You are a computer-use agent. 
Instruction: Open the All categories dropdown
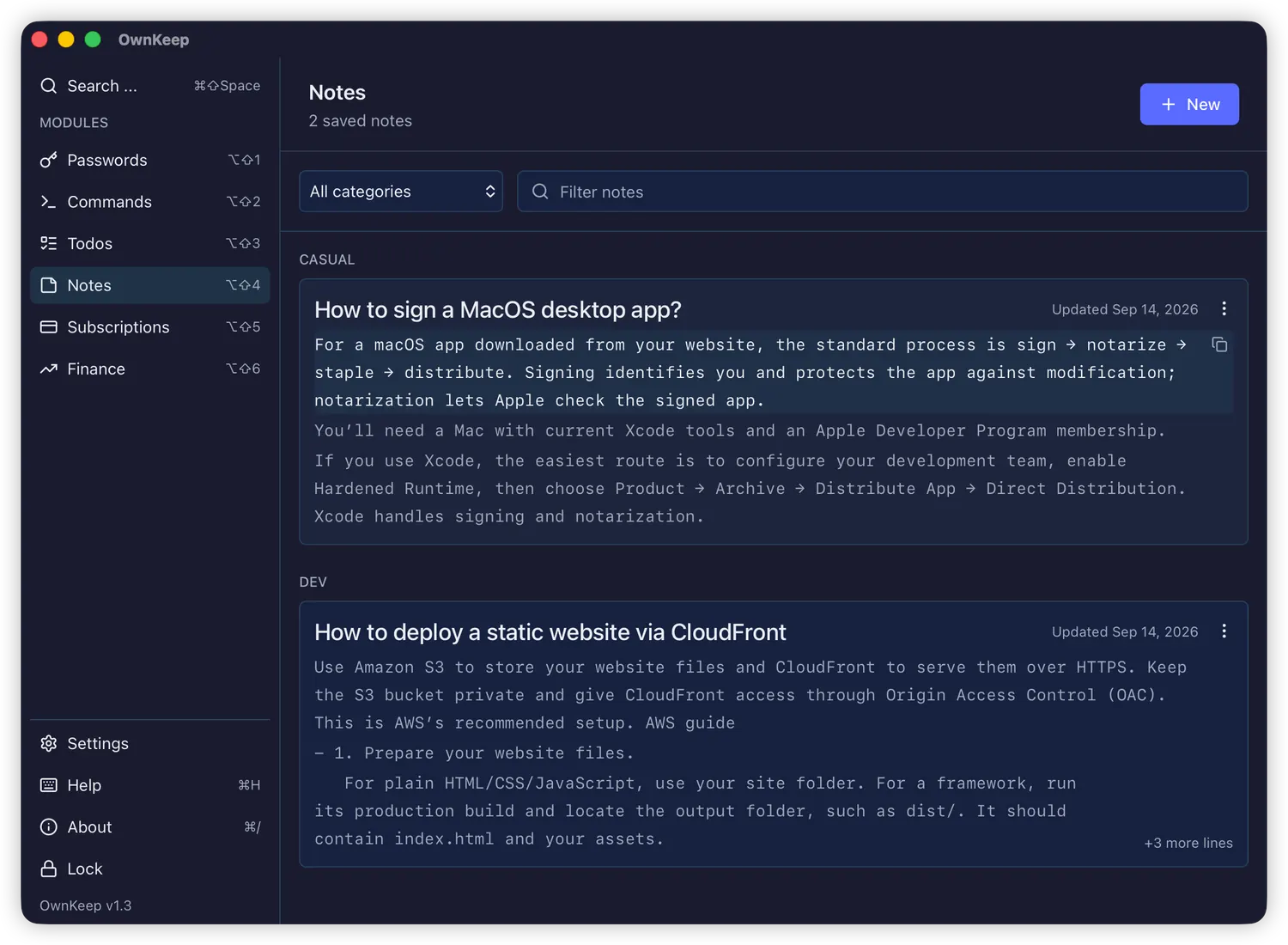point(401,192)
